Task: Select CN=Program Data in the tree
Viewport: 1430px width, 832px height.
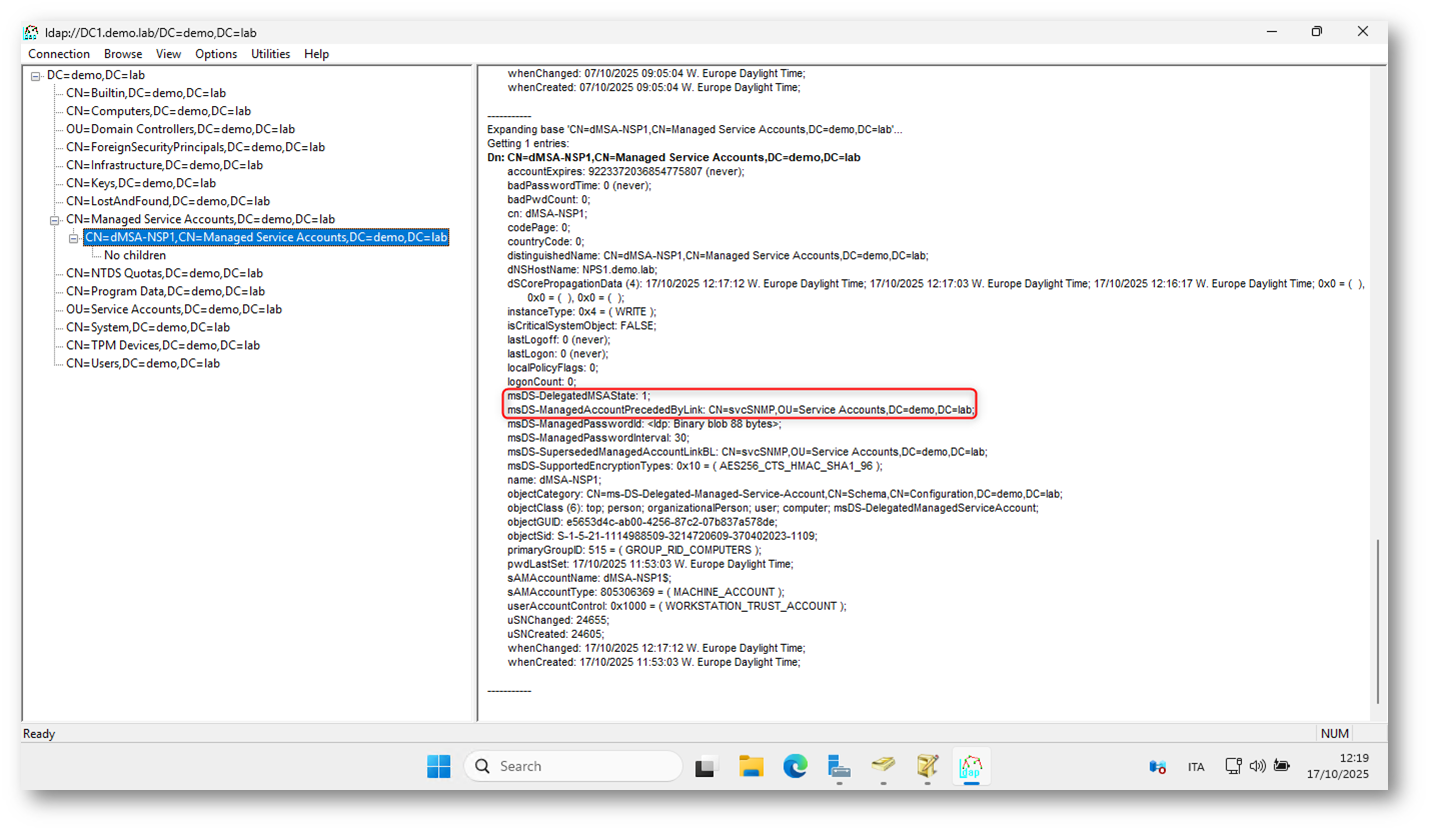Action: [x=165, y=292]
